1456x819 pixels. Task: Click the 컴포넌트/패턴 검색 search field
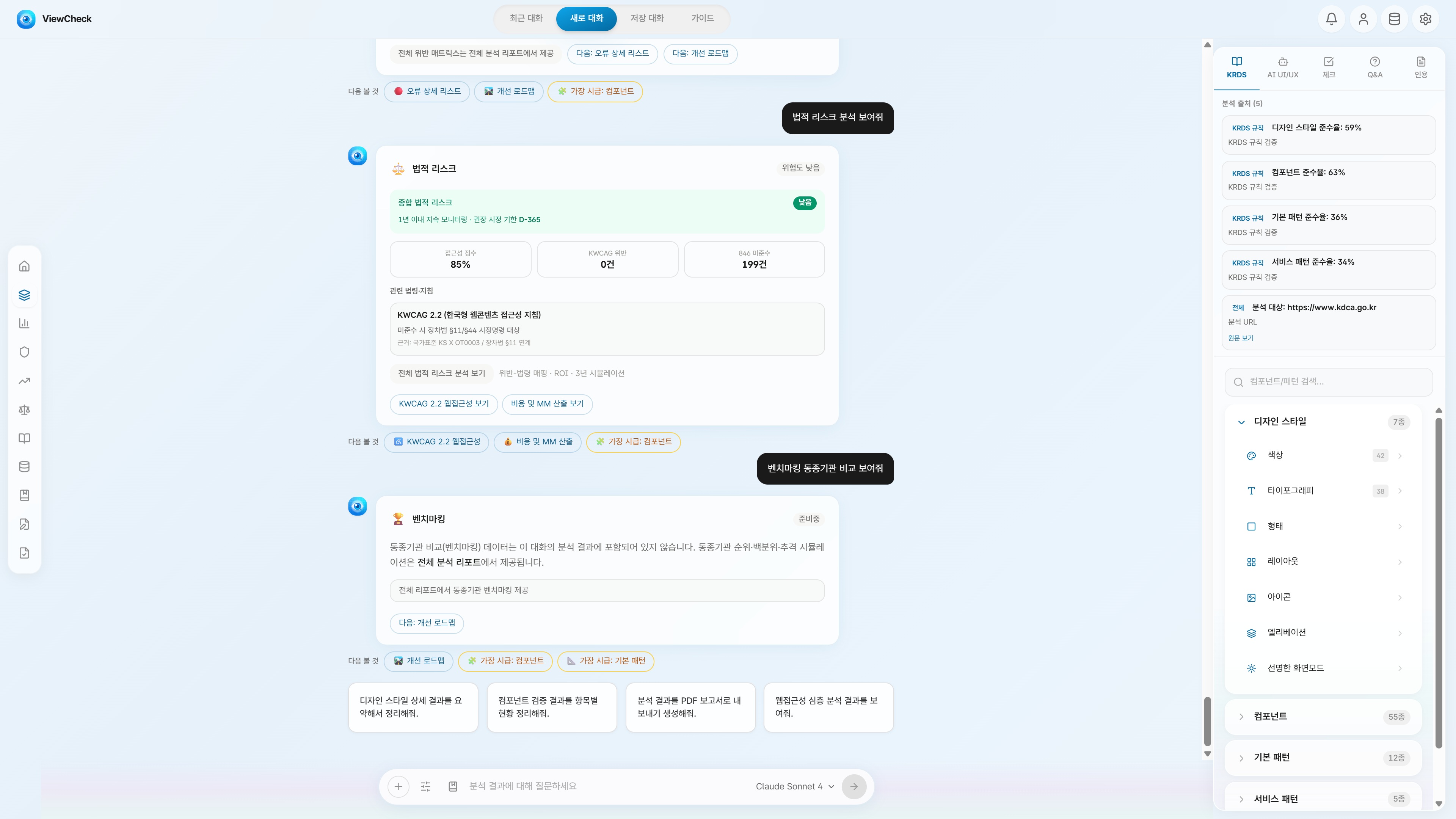click(x=1328, y=381)
